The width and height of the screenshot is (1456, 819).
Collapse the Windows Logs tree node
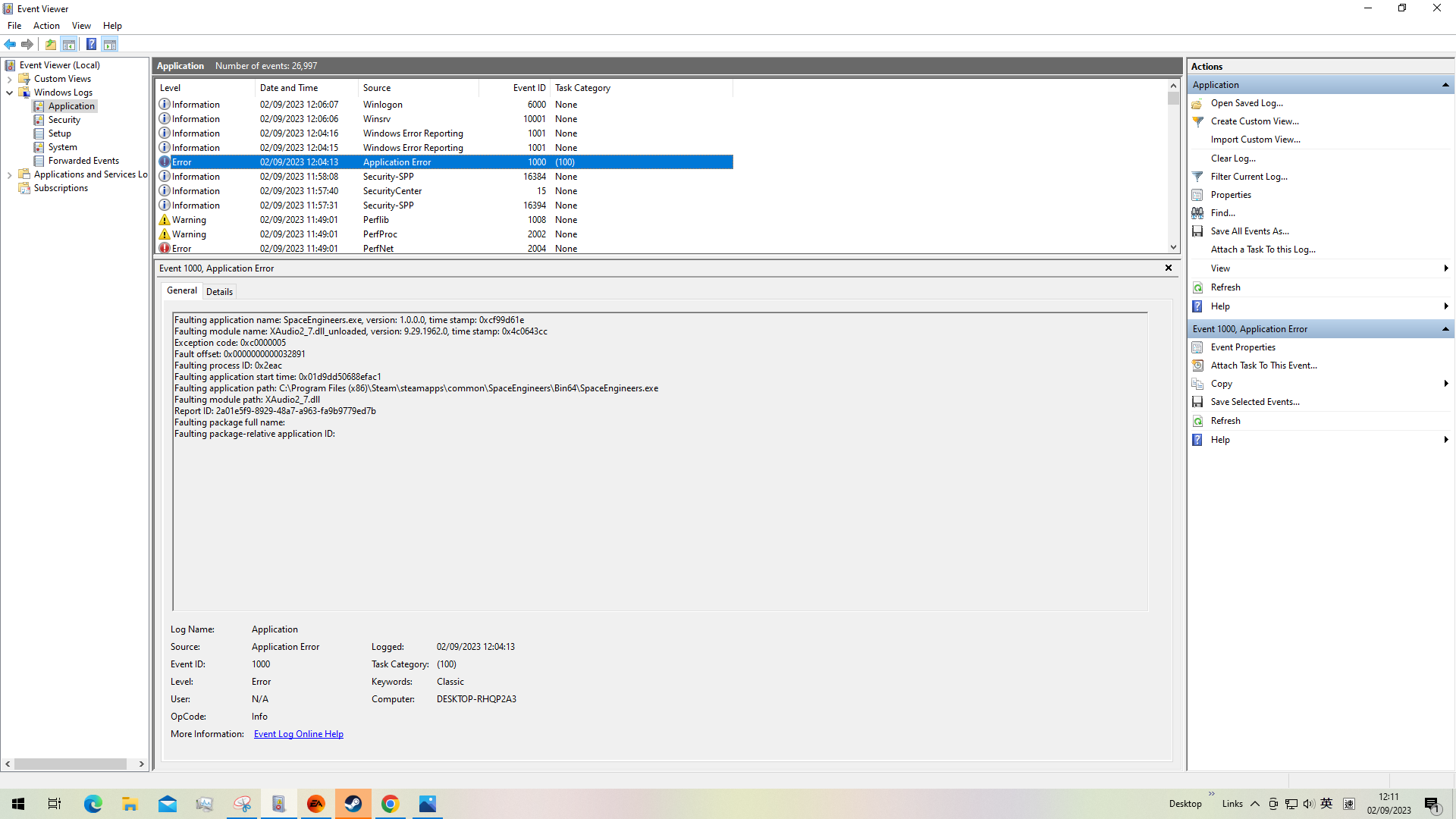point(9,93)
